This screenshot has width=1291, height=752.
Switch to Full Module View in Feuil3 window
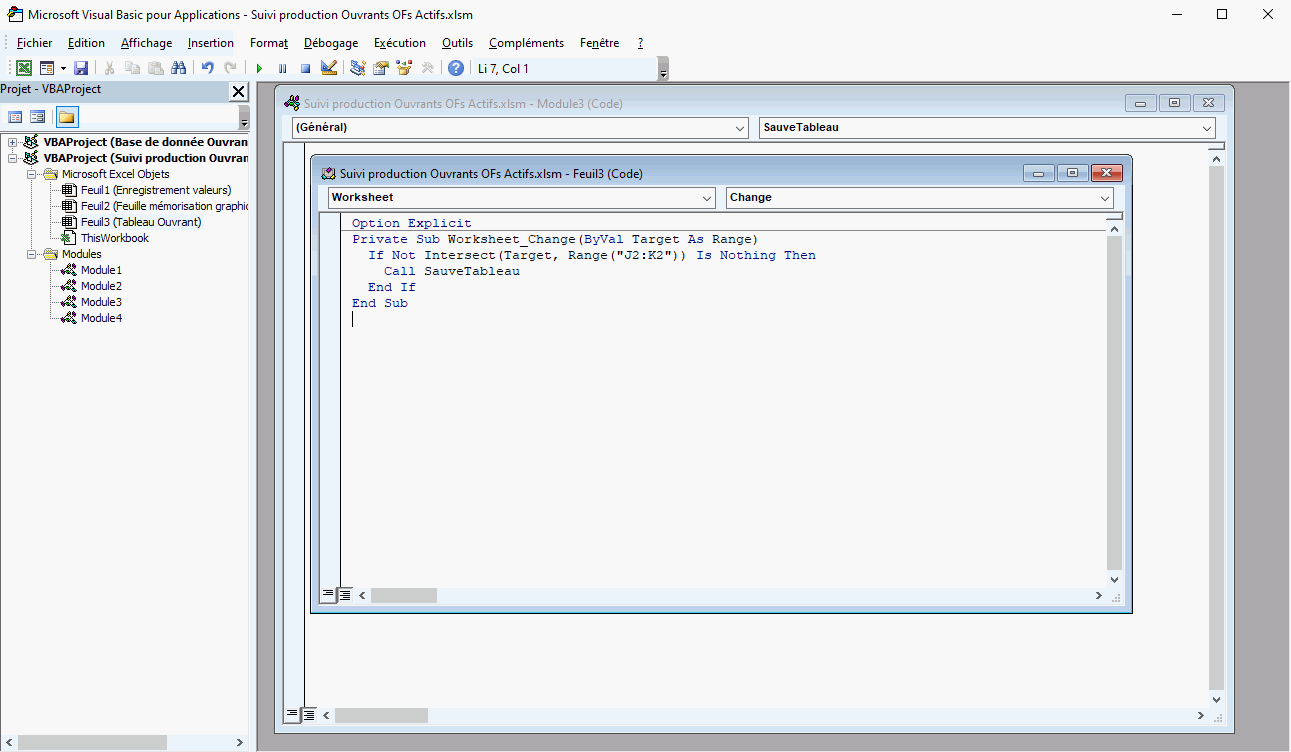pos(344,594)
